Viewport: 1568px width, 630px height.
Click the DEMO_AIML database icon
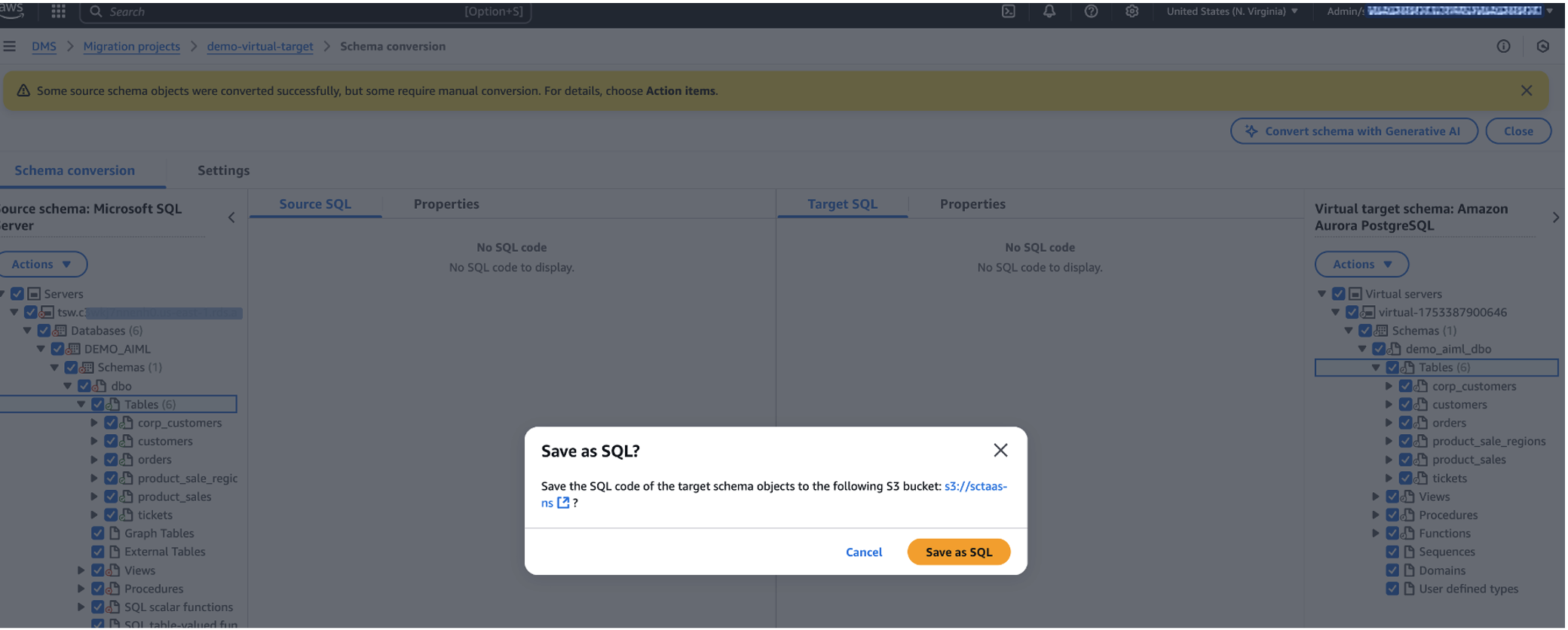[73, 349]
